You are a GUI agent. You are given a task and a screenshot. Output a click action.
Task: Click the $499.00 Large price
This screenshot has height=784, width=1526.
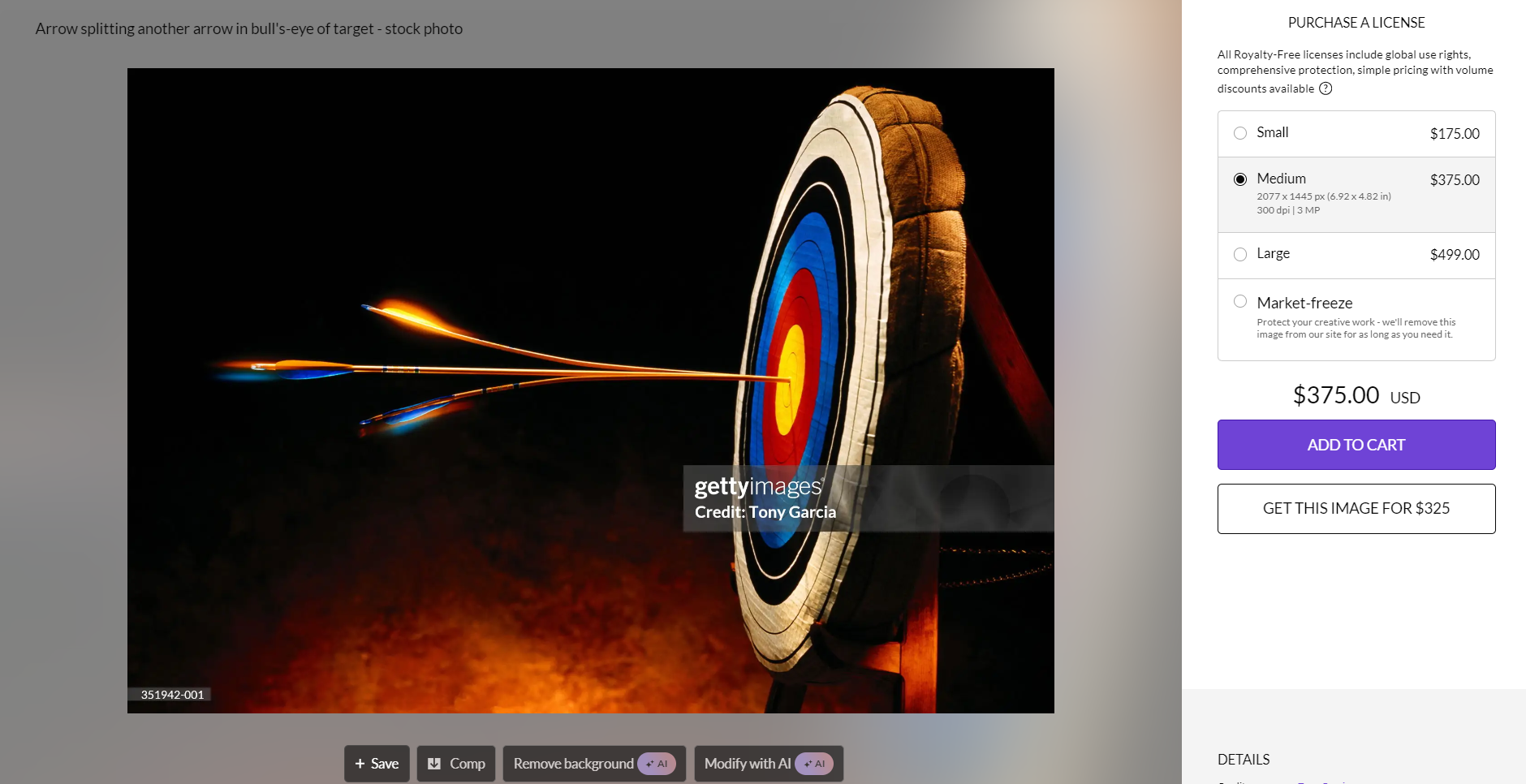point(1454,255)
